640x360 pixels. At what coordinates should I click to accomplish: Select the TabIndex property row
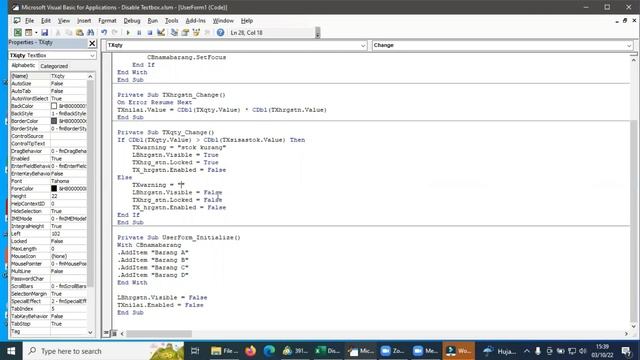coord(48,309)
